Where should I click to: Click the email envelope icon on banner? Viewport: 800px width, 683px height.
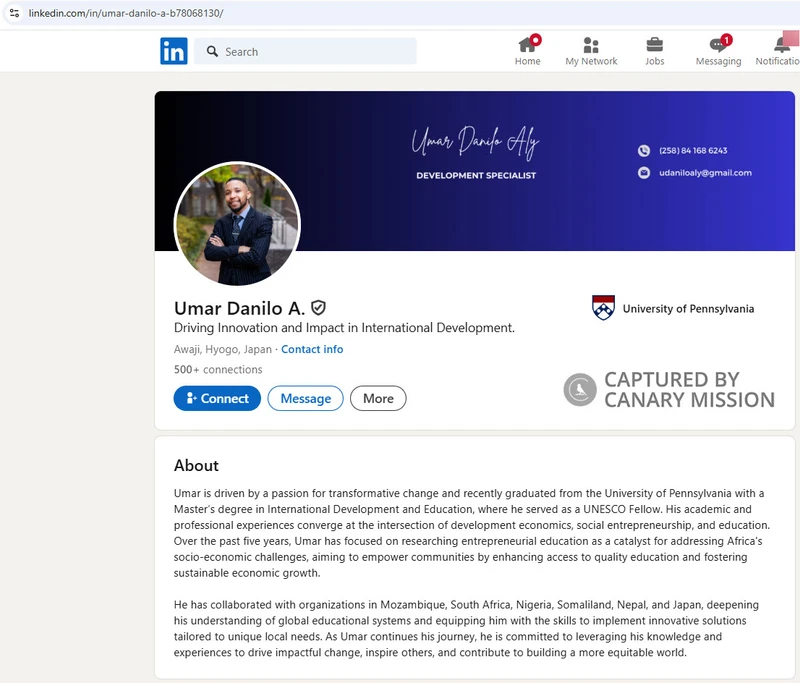tap(644, 173)
